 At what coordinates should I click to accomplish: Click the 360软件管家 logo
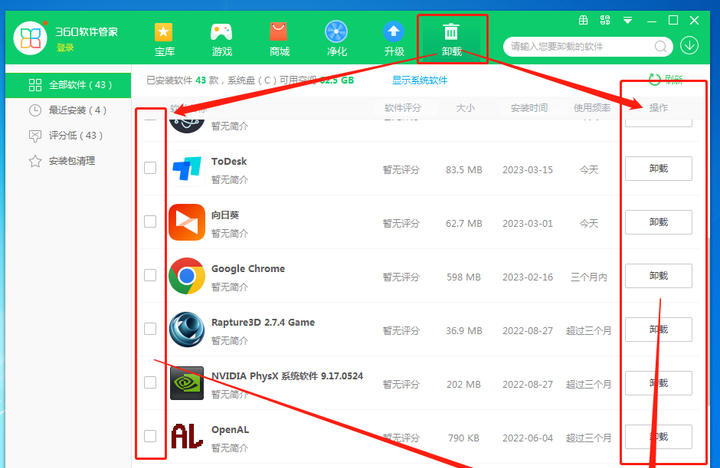[30, 38]
